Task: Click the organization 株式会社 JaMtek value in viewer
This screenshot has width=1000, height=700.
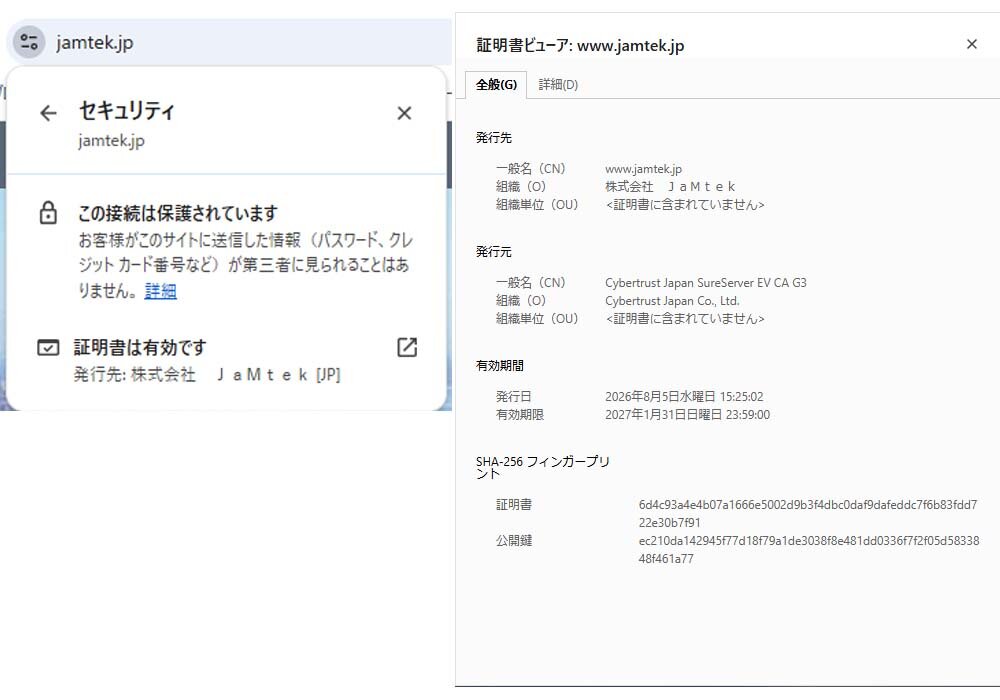Action: pyautogui.click(x=670, y=187)
